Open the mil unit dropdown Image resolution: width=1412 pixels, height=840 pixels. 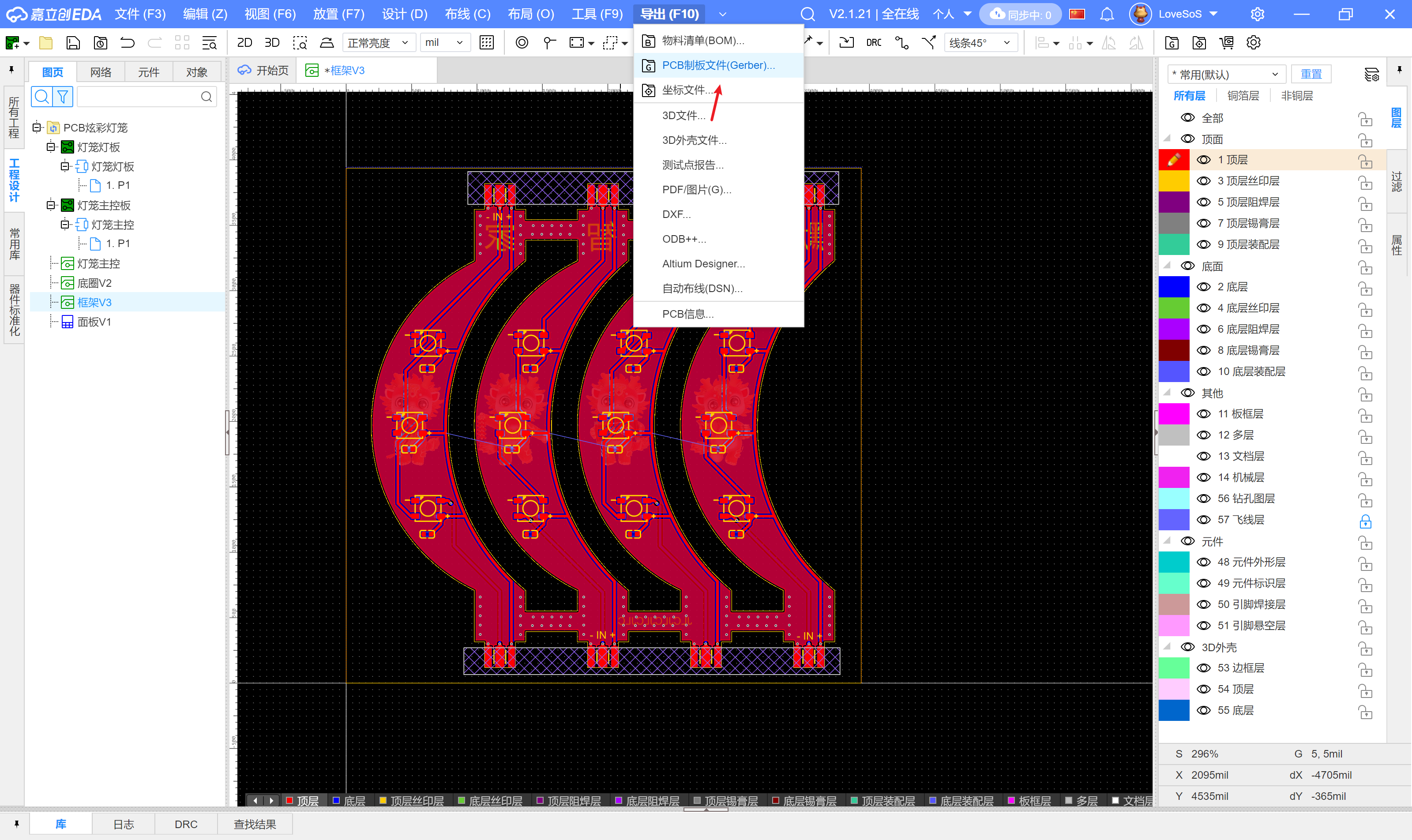pyautogui.click(x=444, y=42)
